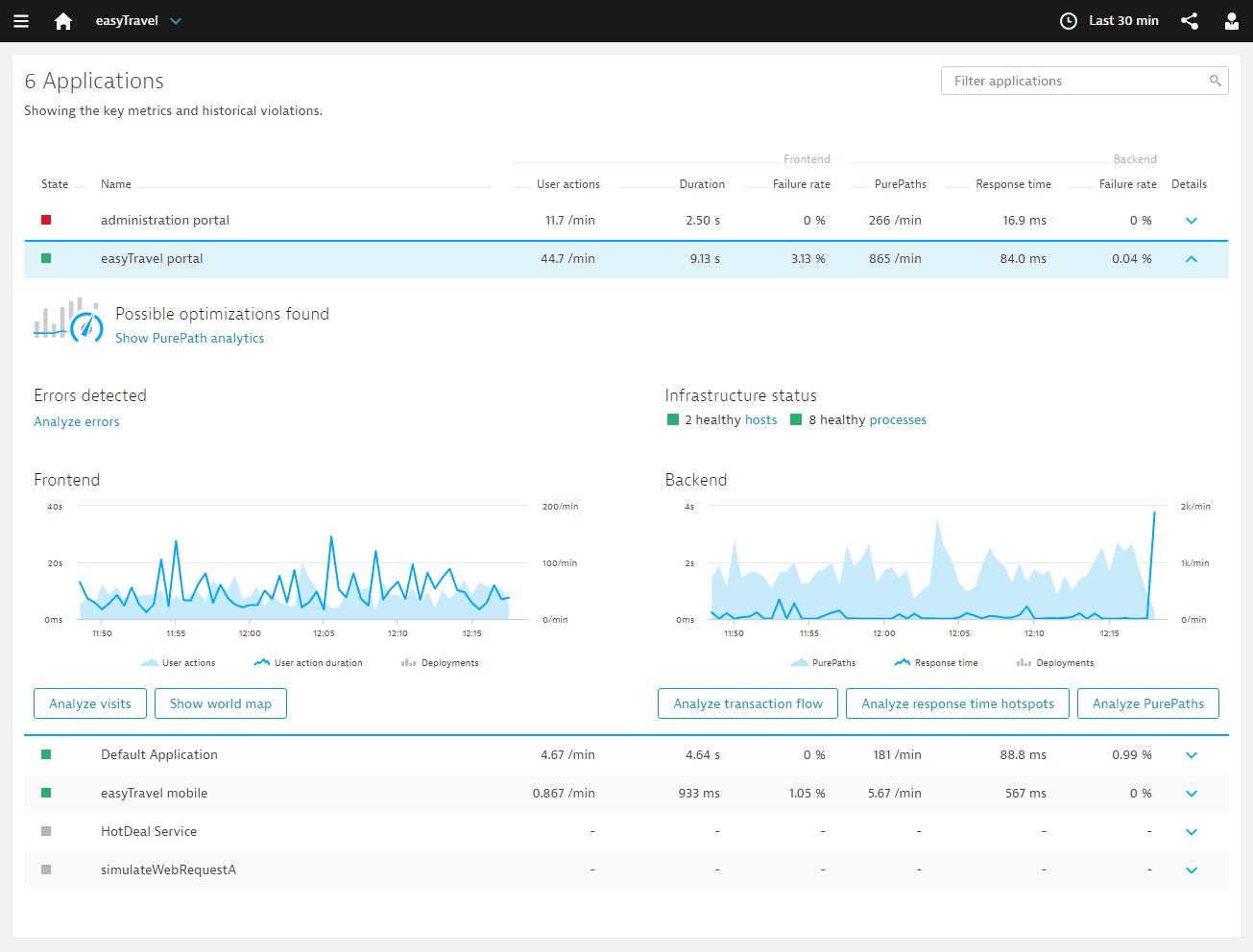Sort by PurePaths column header

pos(901,184)
